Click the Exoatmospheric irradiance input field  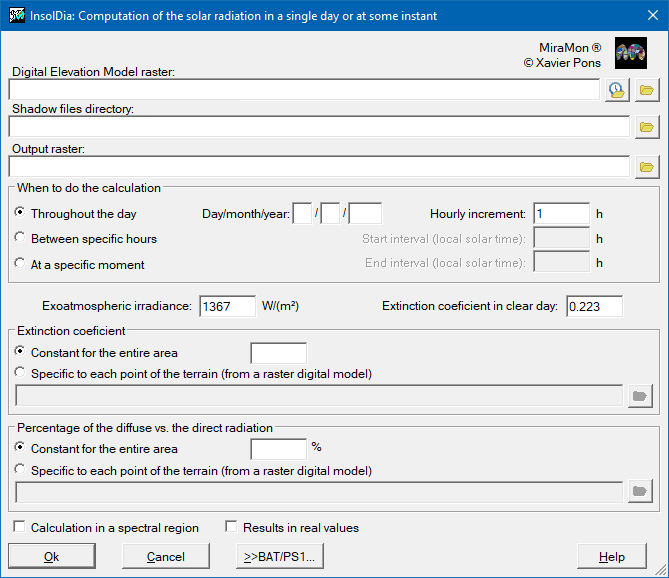tap(227, 306)
